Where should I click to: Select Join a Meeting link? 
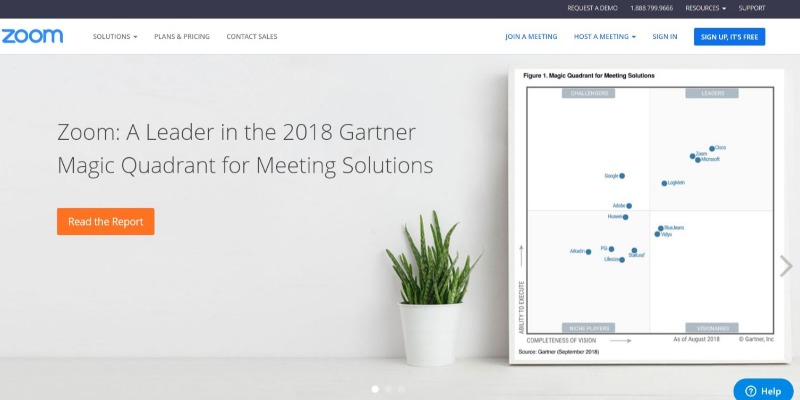[x=531, y=37]
